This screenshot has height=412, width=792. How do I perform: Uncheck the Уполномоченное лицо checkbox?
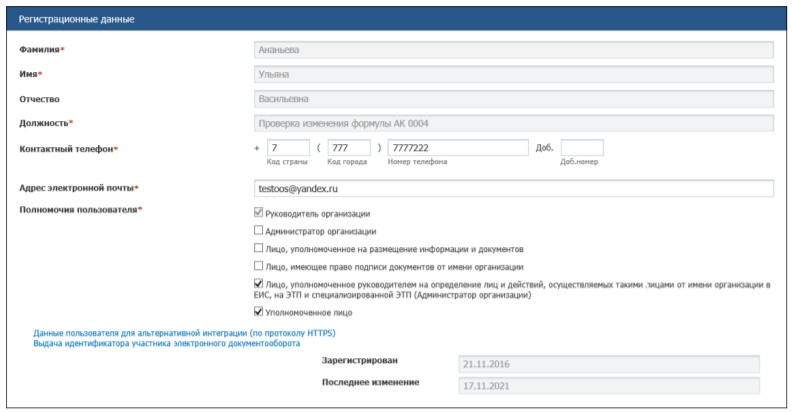pos(260,312)
